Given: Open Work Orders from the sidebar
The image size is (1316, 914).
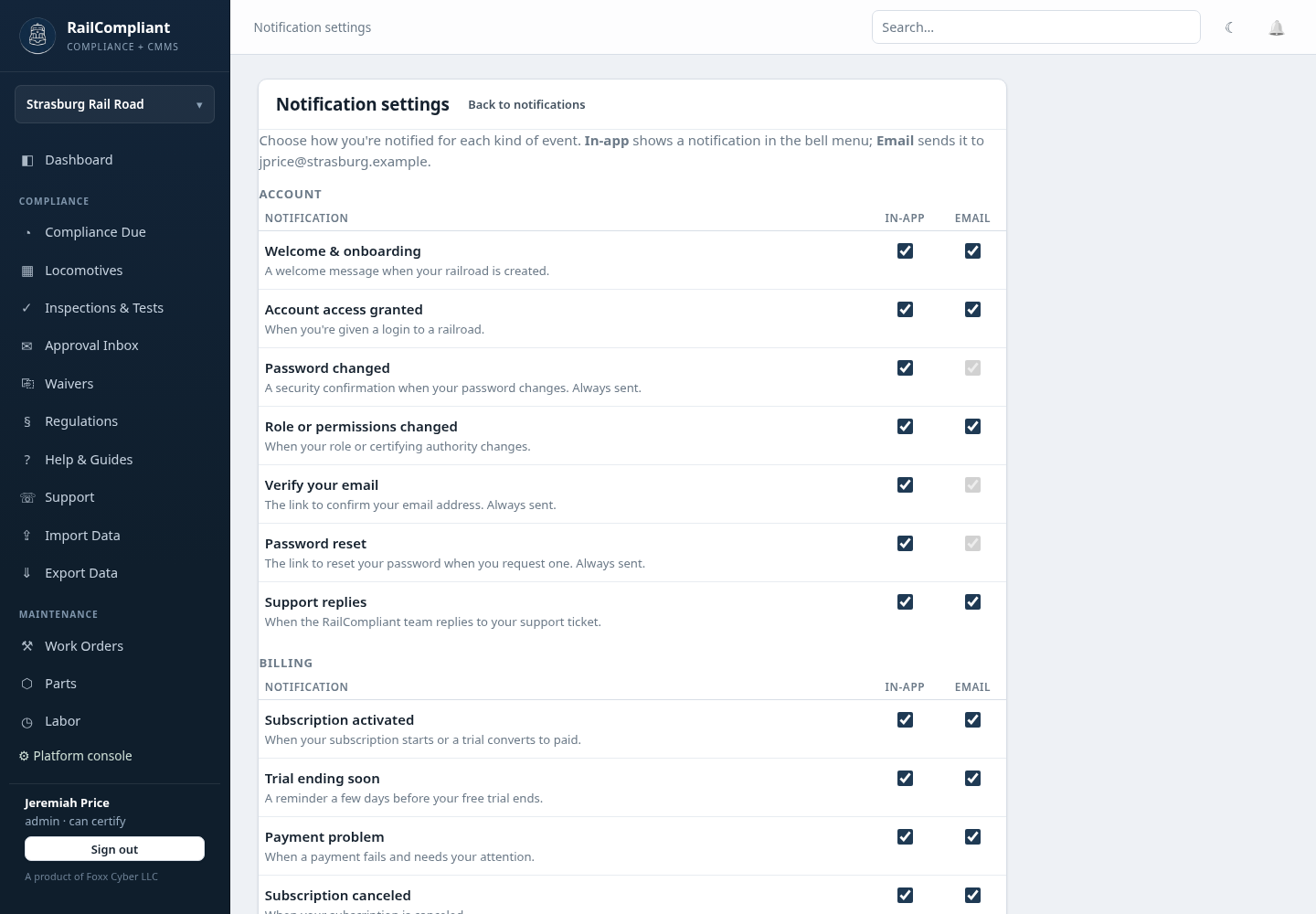Looking at the screenshot, I should [115, 646].
